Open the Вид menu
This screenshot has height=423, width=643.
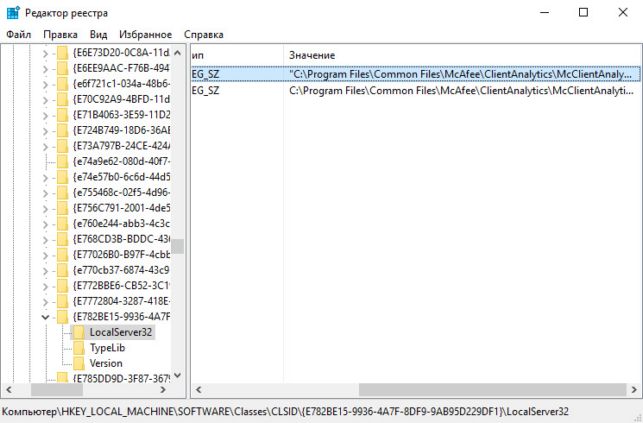98,34
